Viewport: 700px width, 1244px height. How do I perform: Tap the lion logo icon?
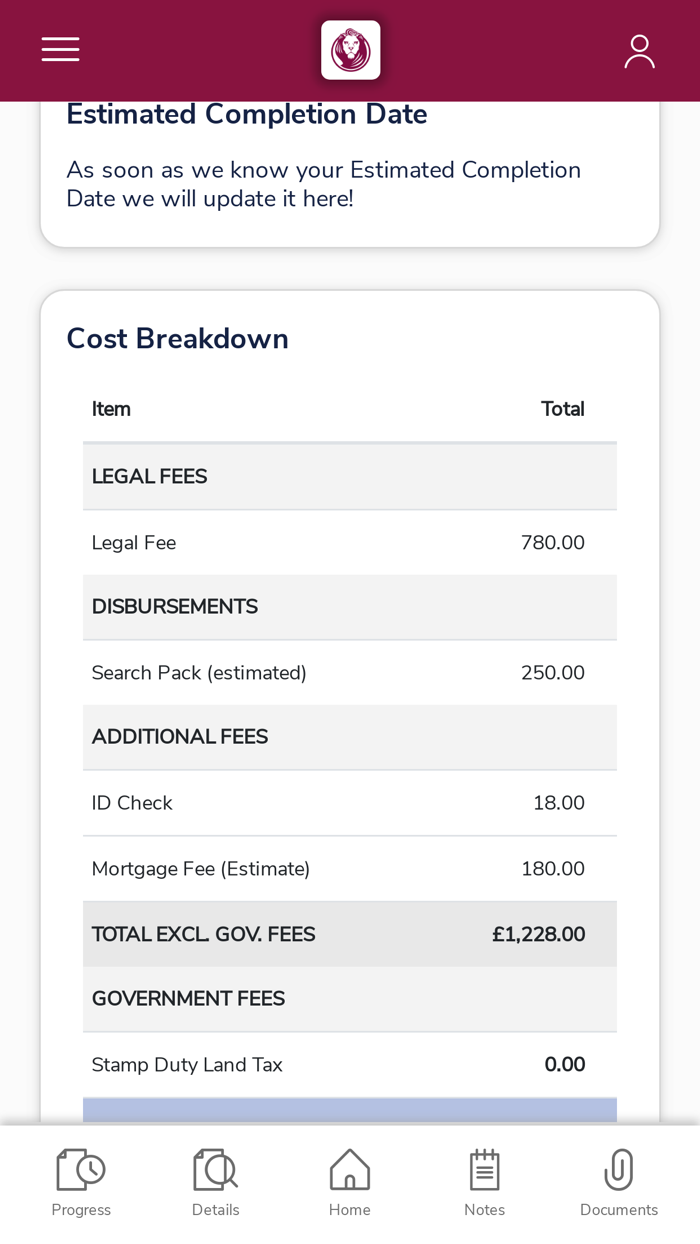[350, 50]
